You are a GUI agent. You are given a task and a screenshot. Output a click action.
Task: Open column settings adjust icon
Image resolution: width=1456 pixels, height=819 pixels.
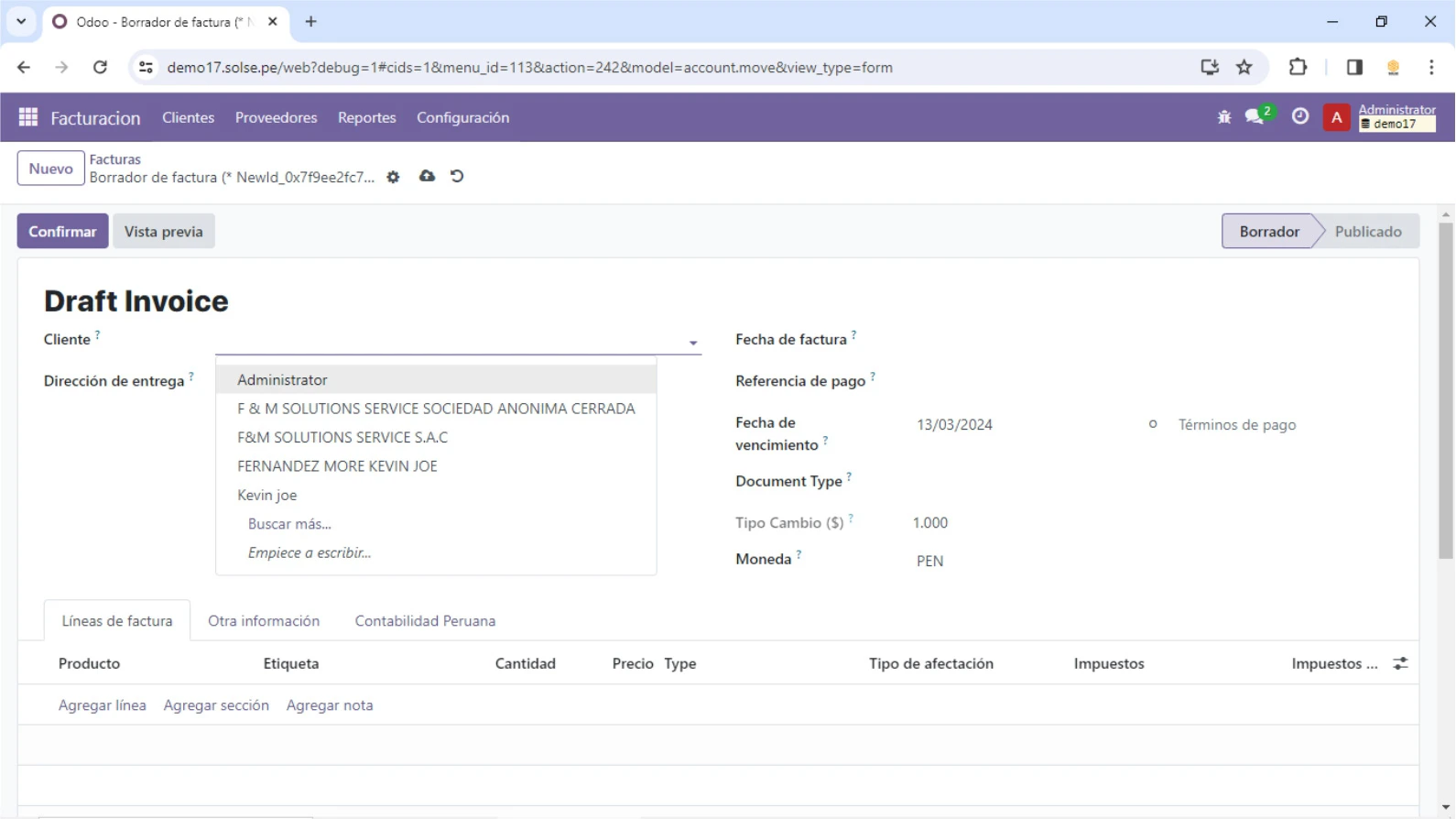[x=1400, y=663]
